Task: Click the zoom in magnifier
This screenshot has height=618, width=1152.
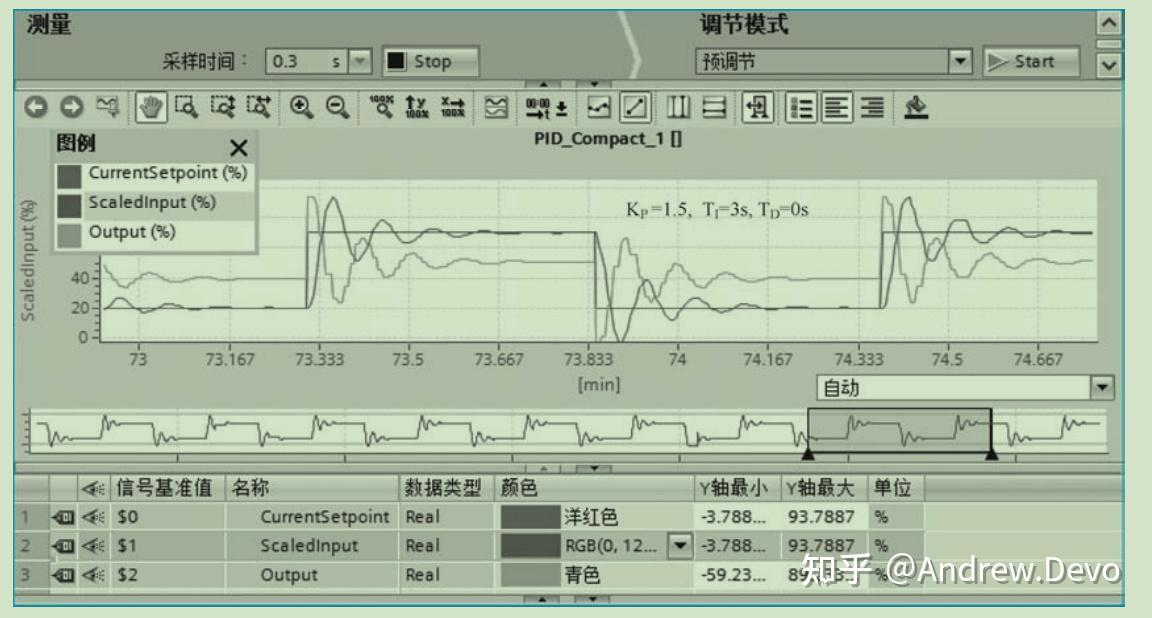Action: point(301,107)
